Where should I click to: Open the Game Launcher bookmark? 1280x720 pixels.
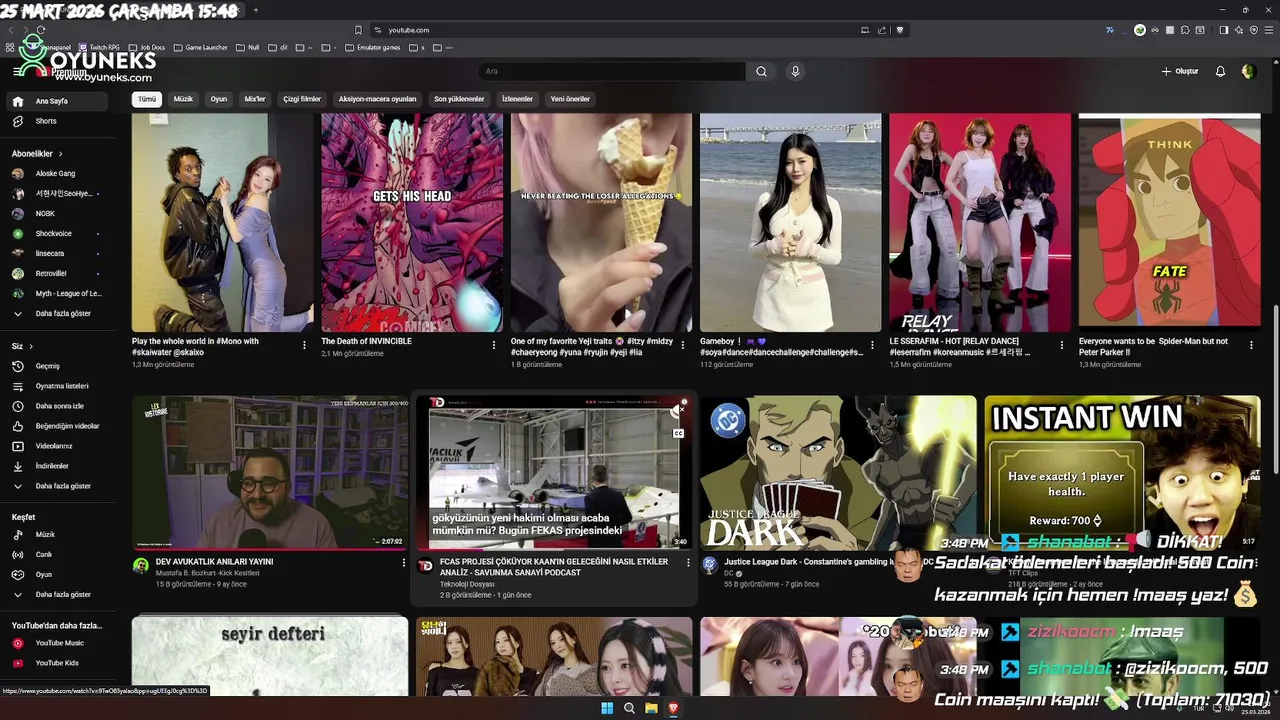tap(200, 47)
